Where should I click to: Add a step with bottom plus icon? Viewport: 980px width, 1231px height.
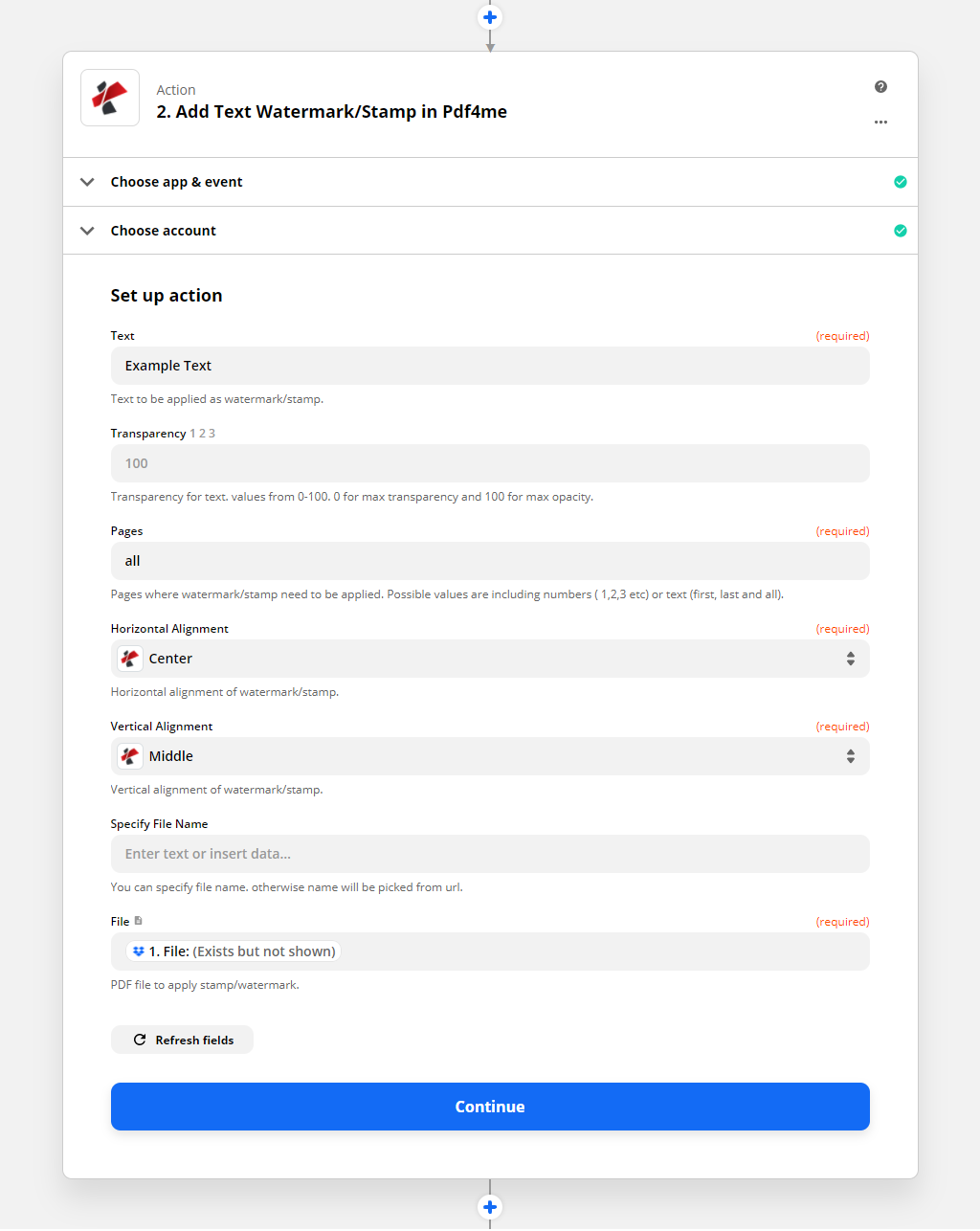[x=490, y=1207]
